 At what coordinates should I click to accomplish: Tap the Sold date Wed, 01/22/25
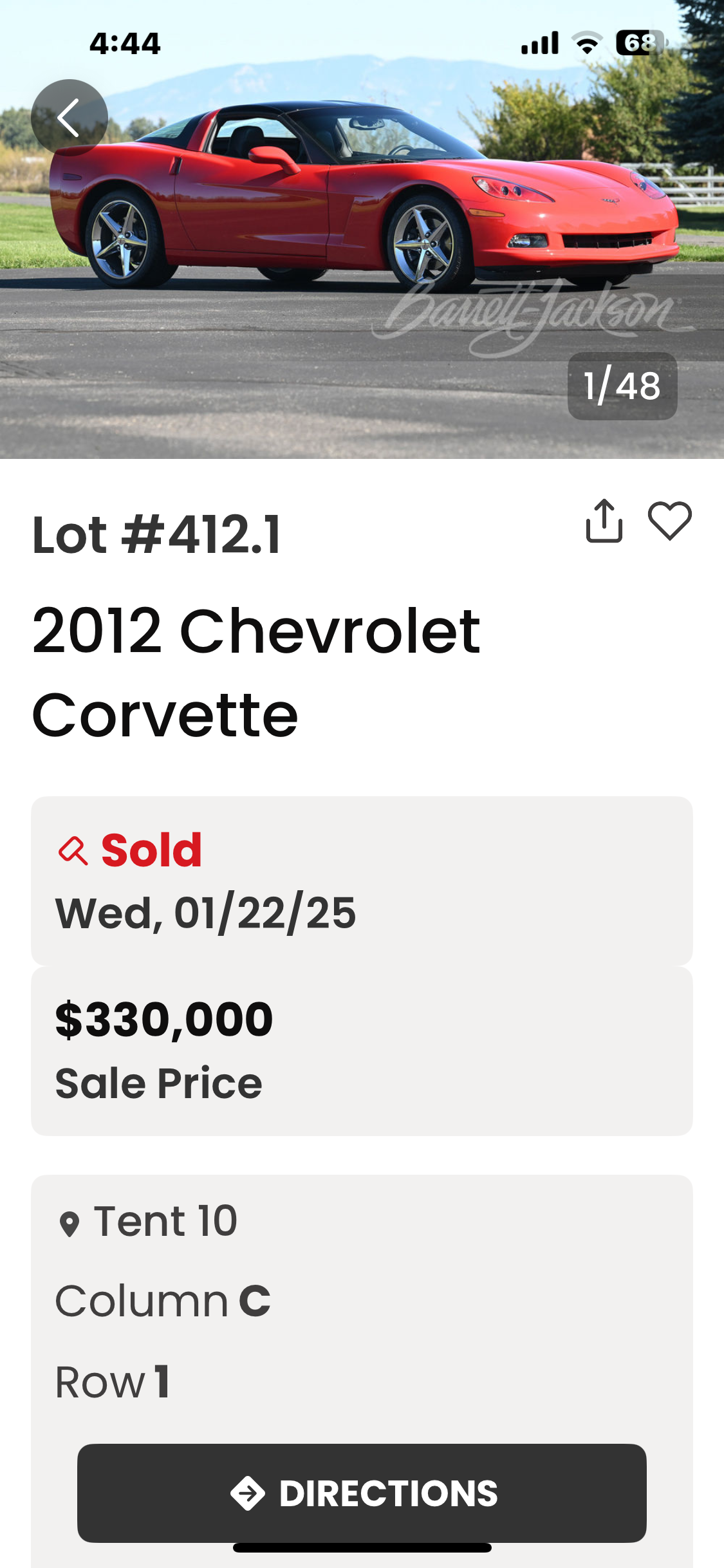coord(205,913)
